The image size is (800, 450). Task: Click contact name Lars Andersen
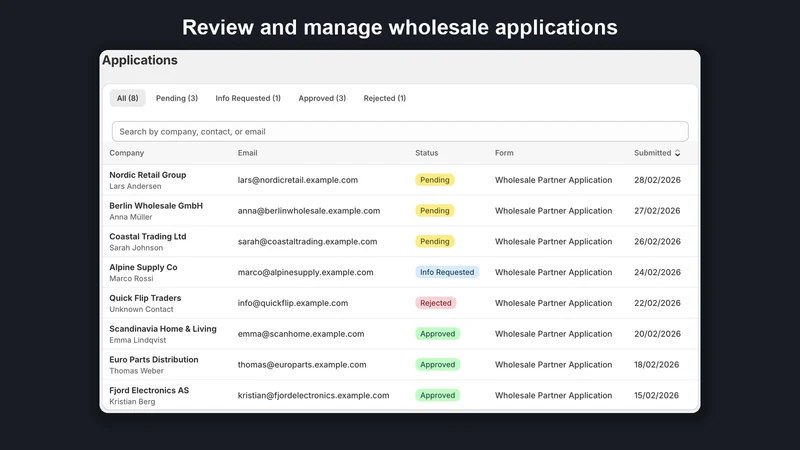[135, 186]
